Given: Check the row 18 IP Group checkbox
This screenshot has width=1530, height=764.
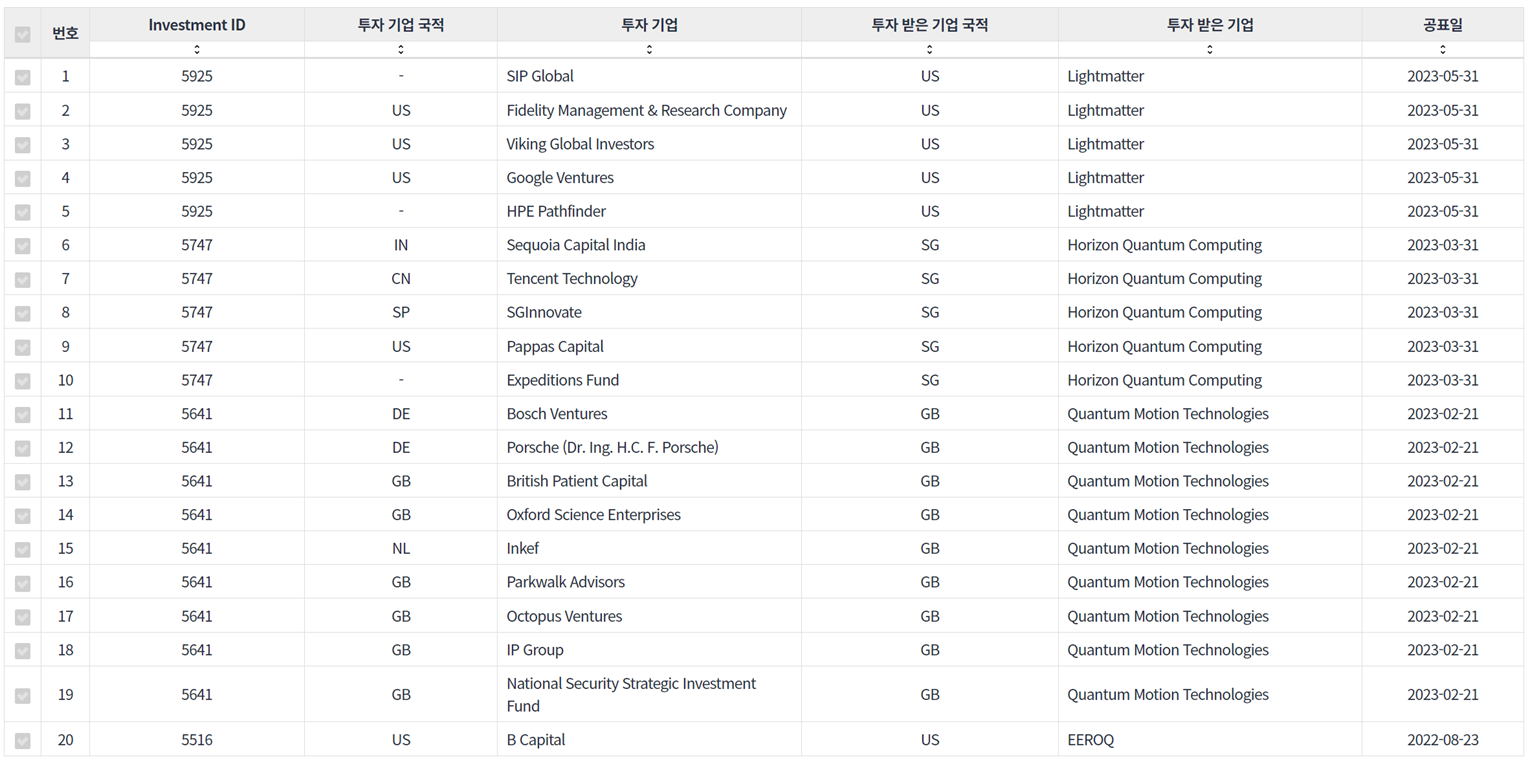Looking at the screenshot, I should 23,651.
